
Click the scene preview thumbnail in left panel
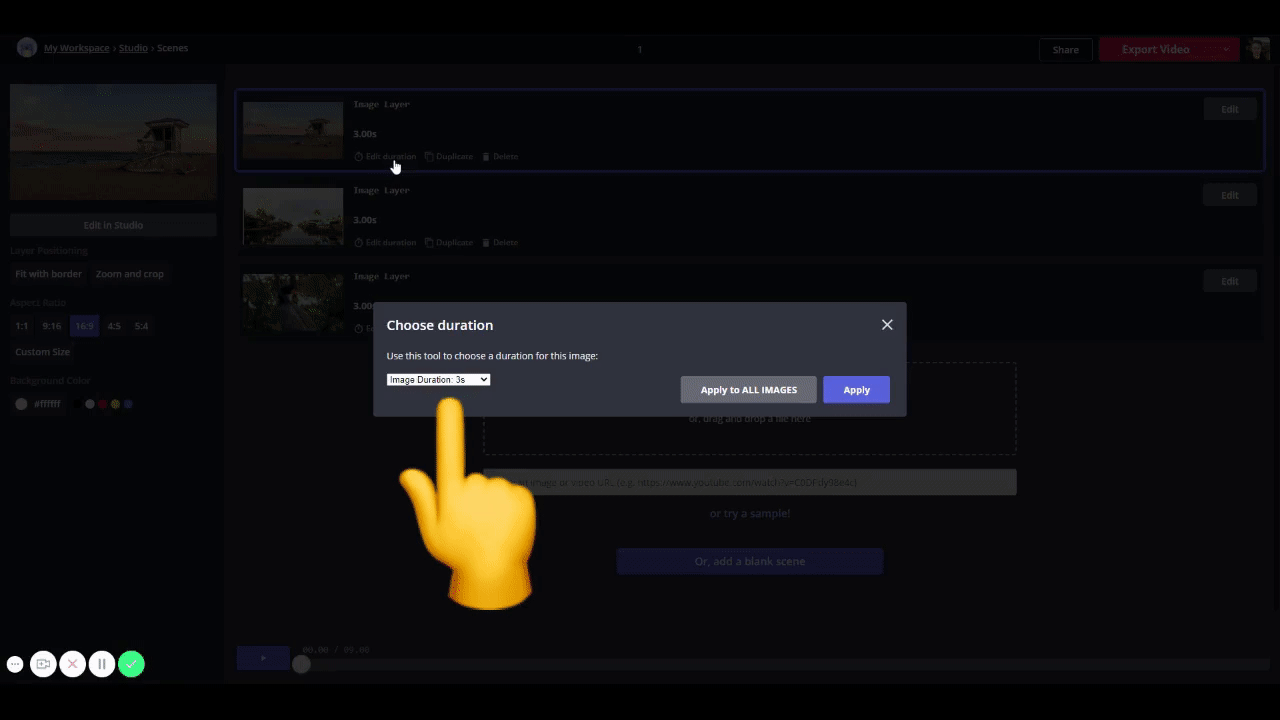113,140
